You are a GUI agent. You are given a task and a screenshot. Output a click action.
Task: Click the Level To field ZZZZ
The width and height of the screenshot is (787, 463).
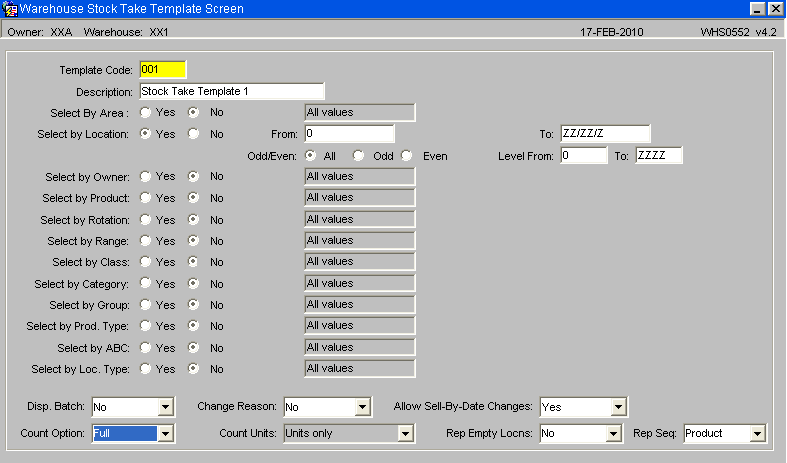(659, 156)
